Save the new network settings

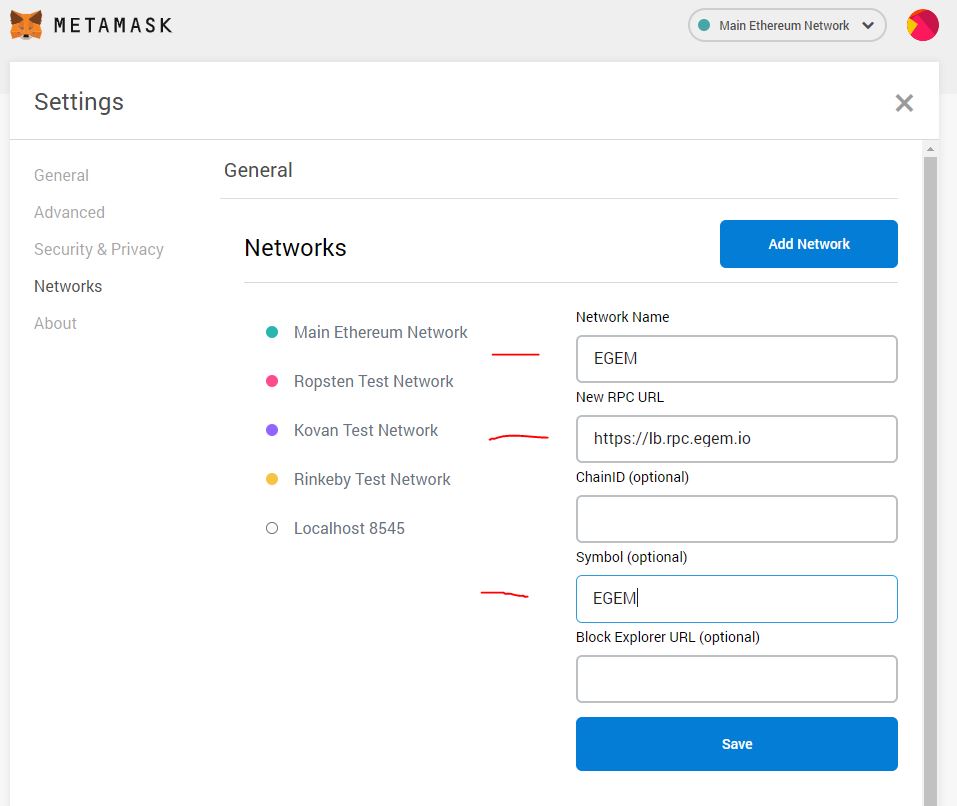737,744
